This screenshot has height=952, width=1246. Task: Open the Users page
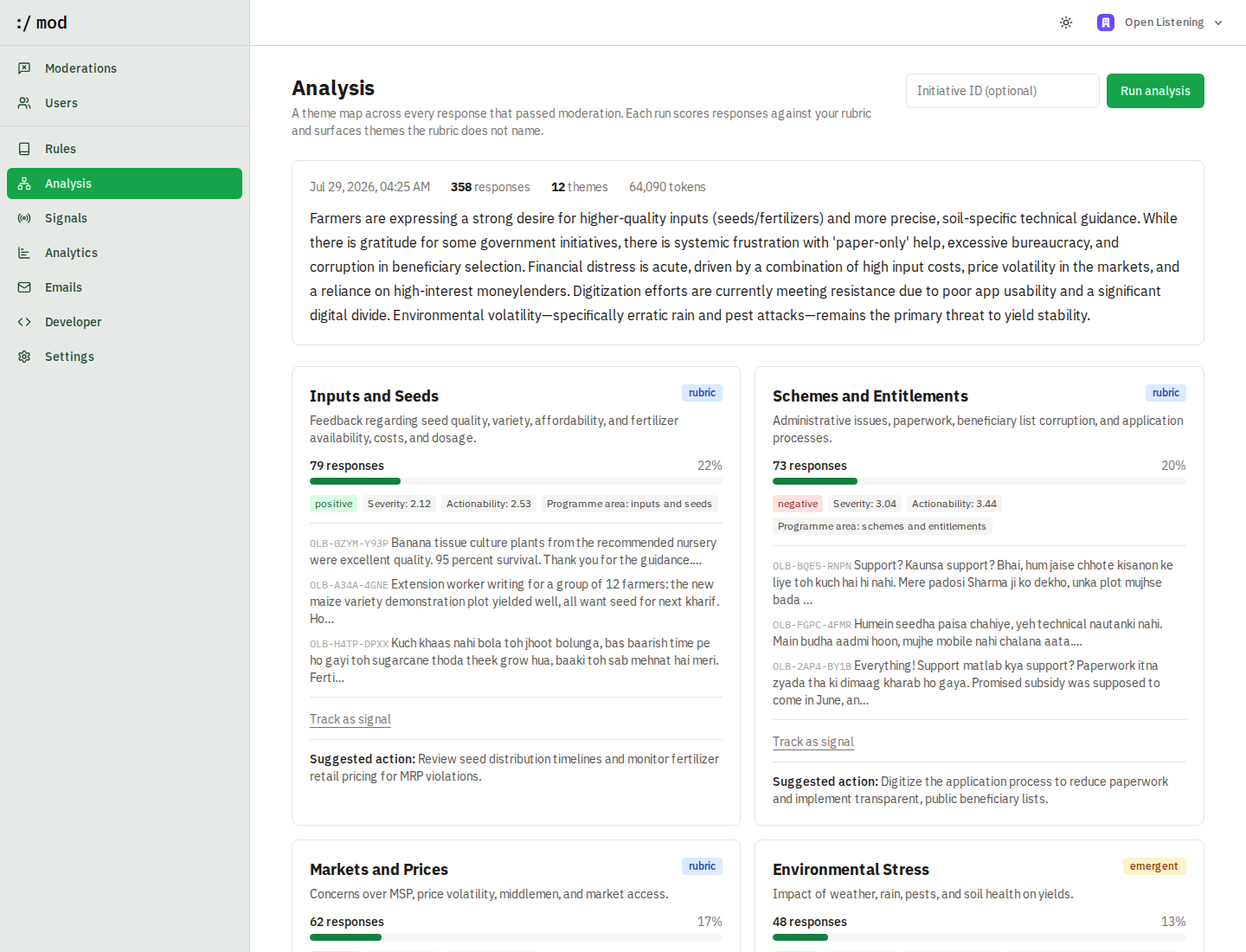[125, 103]
